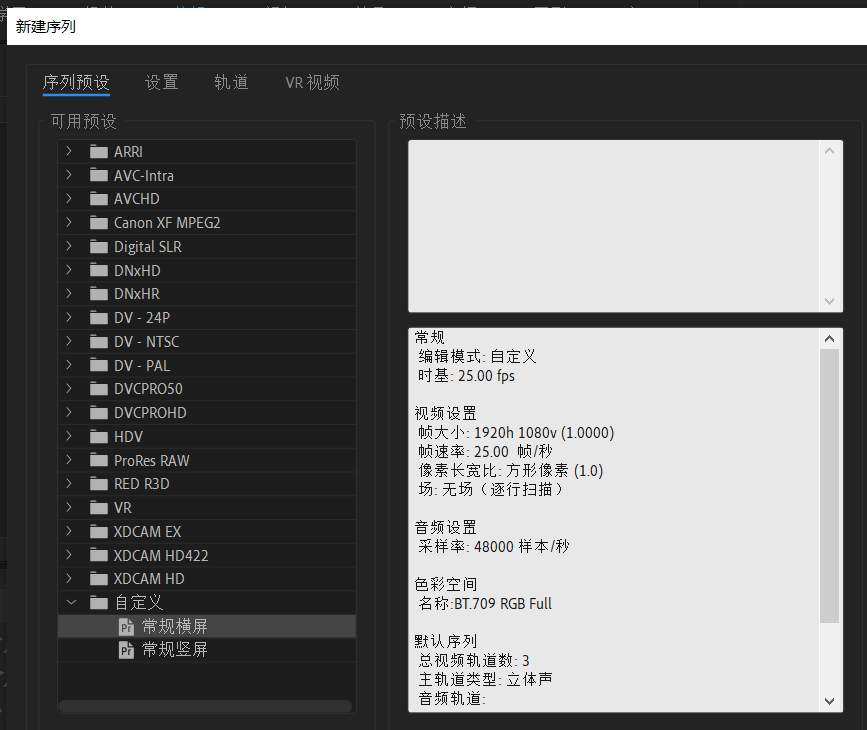867x730 pixels.
Task: Click the 自定义 folder icon
Action: click(98, 603)
